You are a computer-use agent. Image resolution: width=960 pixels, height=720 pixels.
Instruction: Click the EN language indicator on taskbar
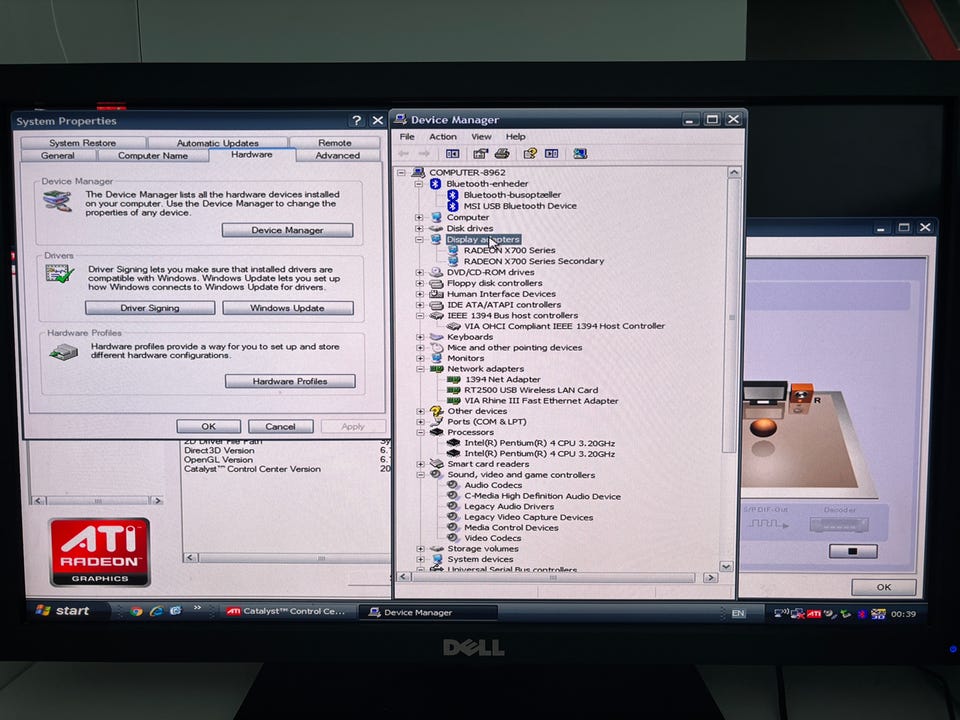tap(738, 613)
